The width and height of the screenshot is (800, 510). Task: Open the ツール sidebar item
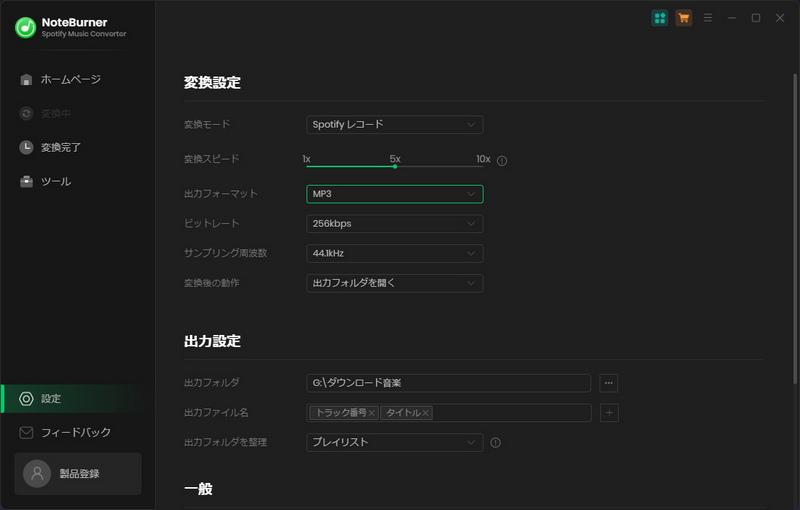pyautogui.click(x=55, y=181)
